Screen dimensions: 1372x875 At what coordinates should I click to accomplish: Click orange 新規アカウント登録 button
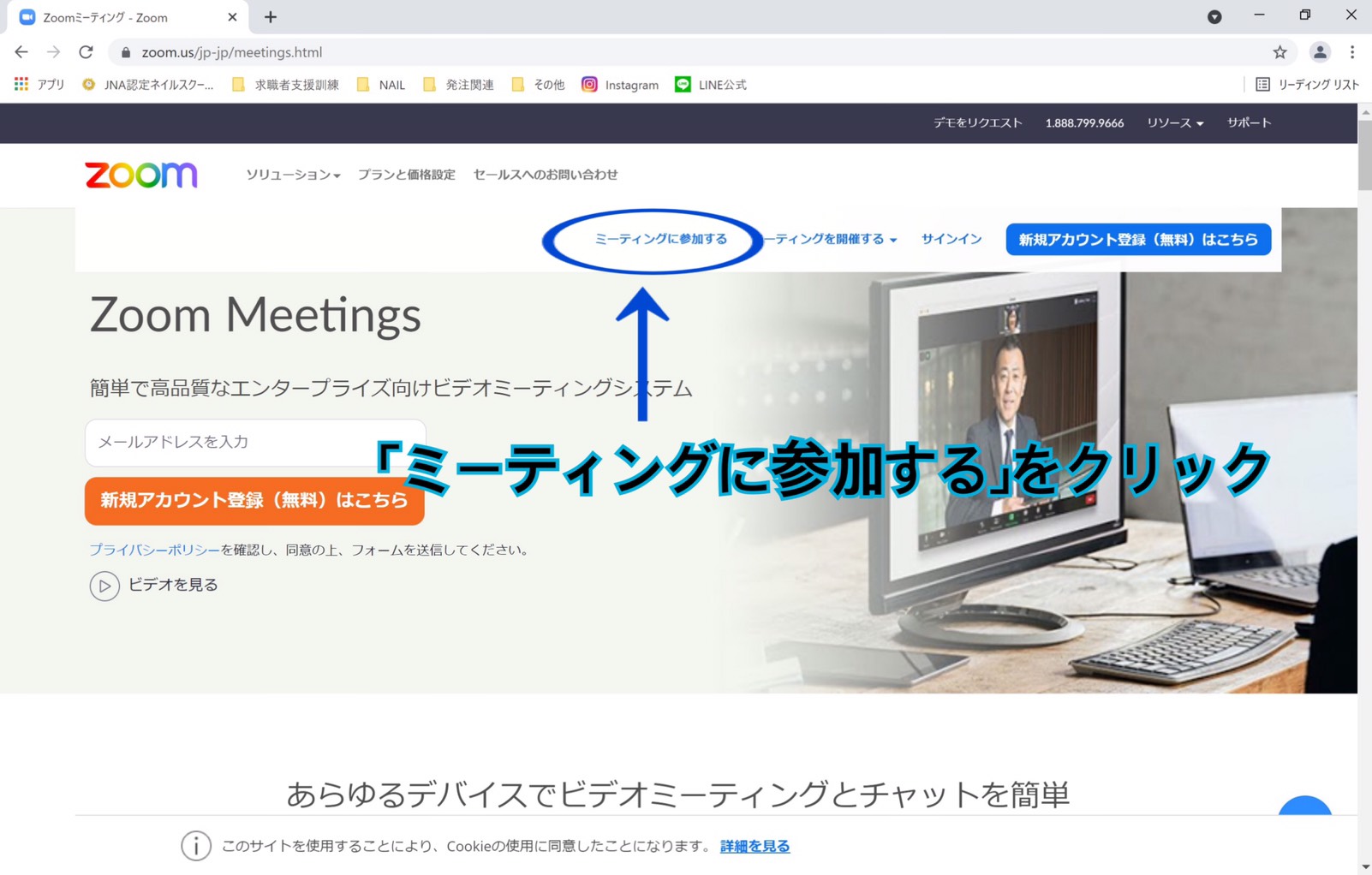254,501
